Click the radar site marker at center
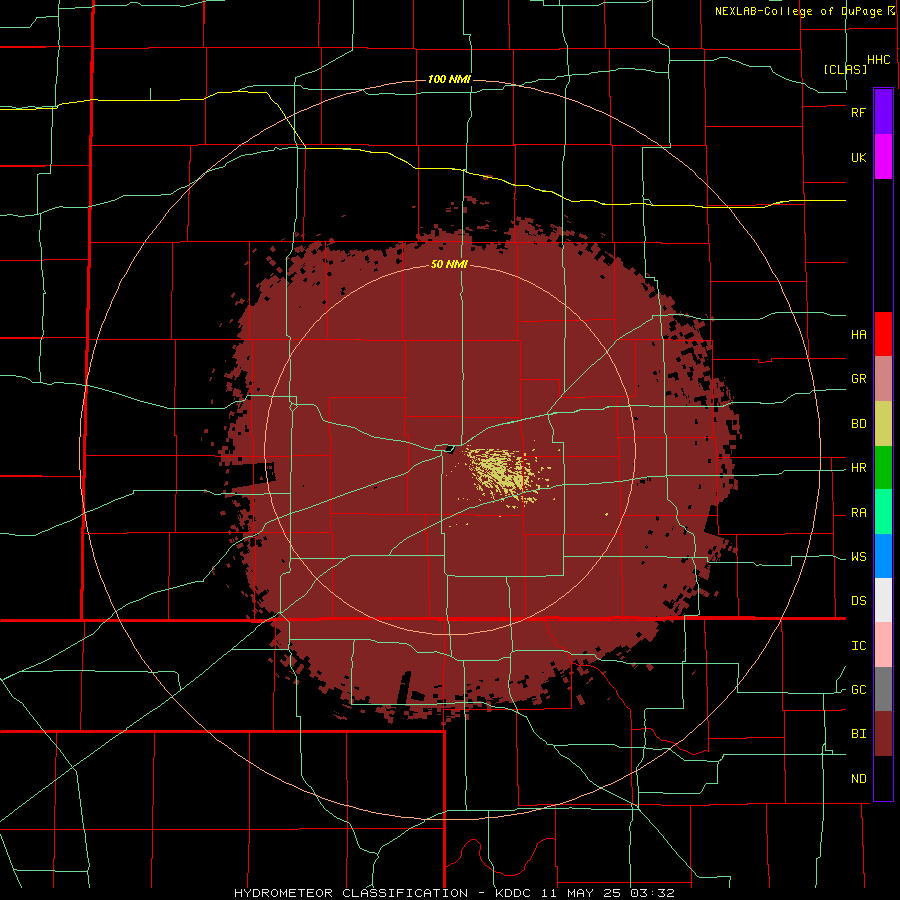 click(449, 448)
